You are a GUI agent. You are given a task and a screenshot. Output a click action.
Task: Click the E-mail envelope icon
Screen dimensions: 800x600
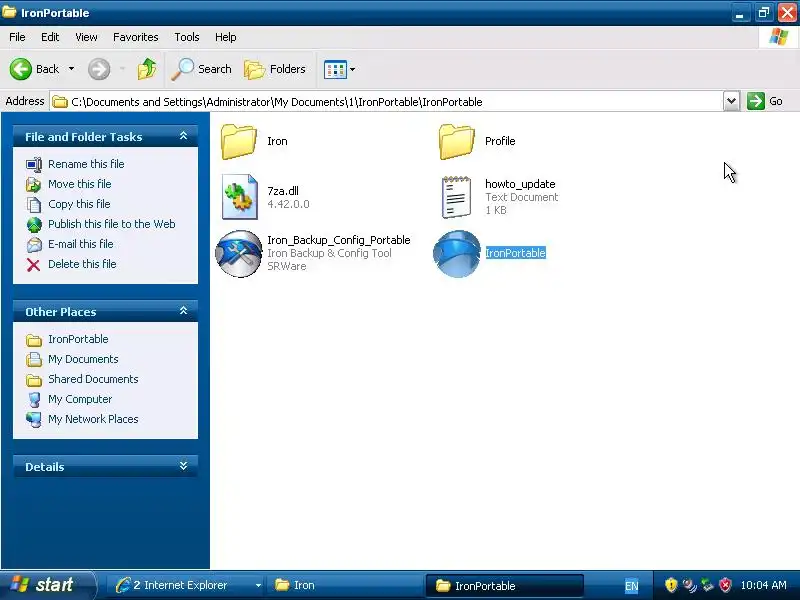tap(34, 245)
